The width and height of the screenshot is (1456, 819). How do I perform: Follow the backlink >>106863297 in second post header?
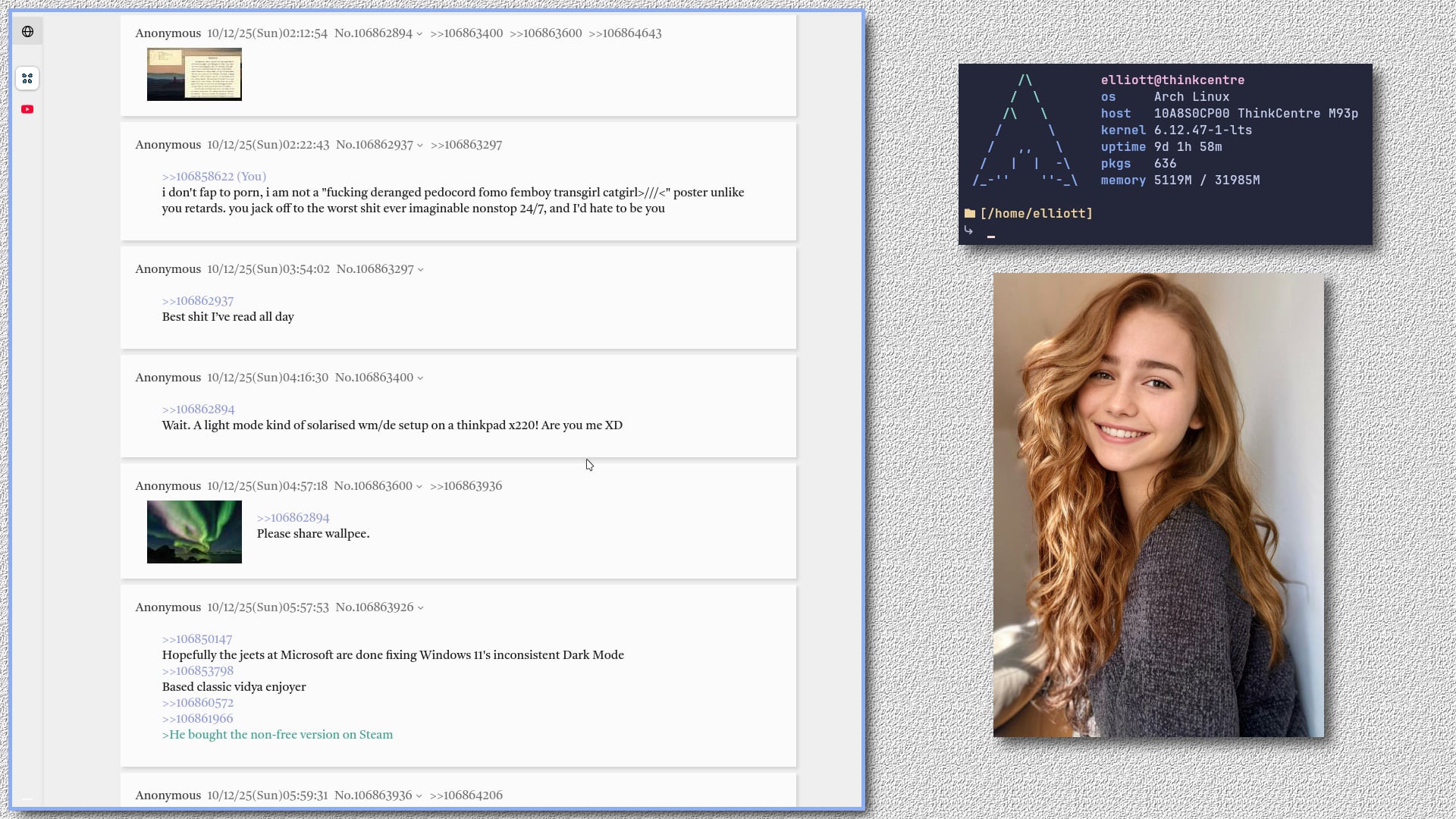coord(466,145)
